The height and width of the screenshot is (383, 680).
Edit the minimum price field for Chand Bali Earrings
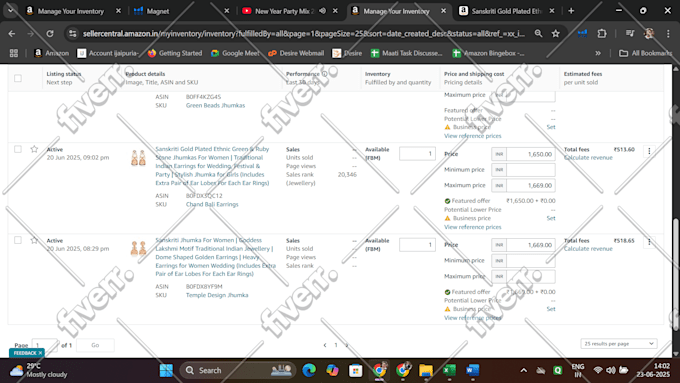531,170
